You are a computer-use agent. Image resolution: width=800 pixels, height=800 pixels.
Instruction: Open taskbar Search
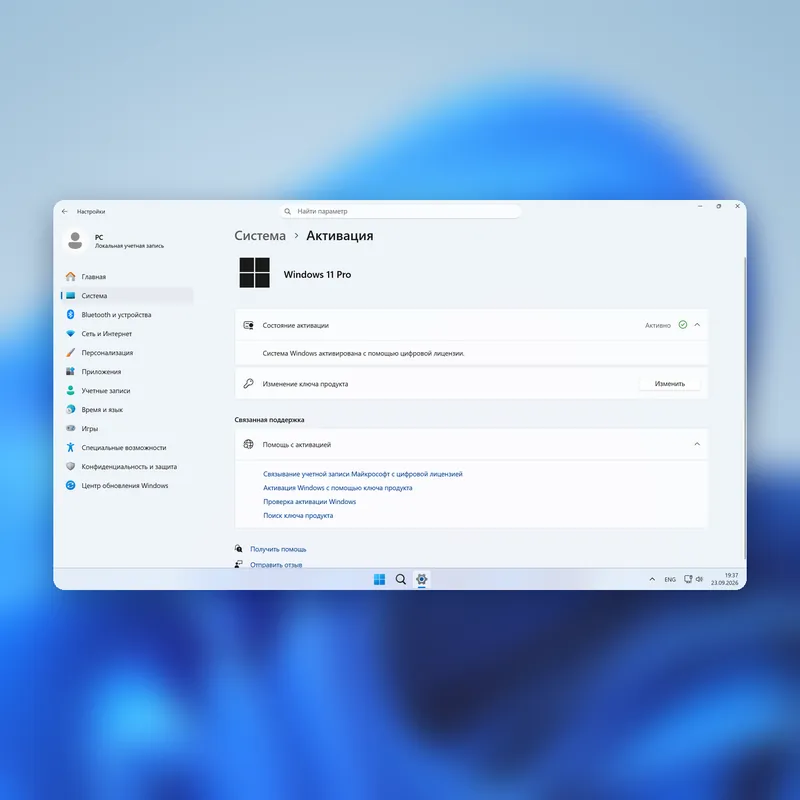pos(401,579)
